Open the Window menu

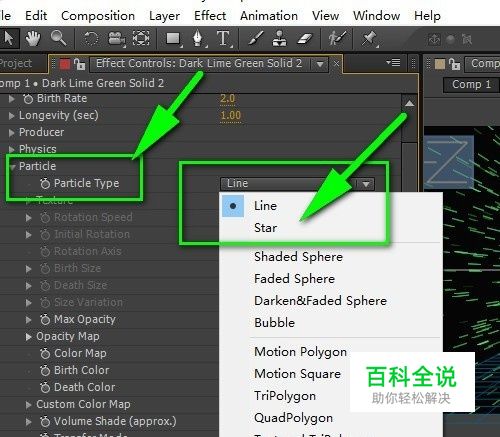coord(376,16)
